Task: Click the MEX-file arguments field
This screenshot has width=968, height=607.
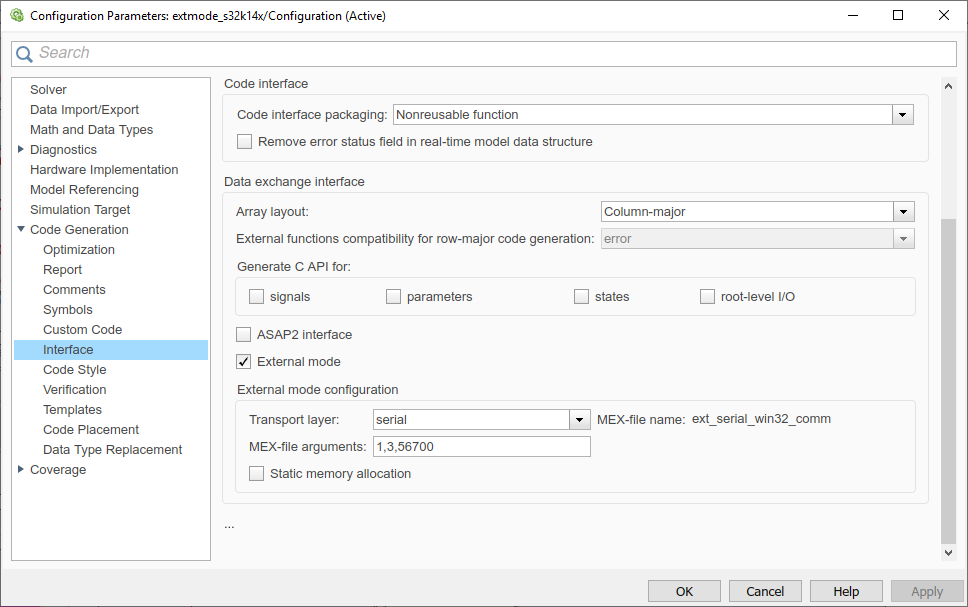Action: point(481,446)
